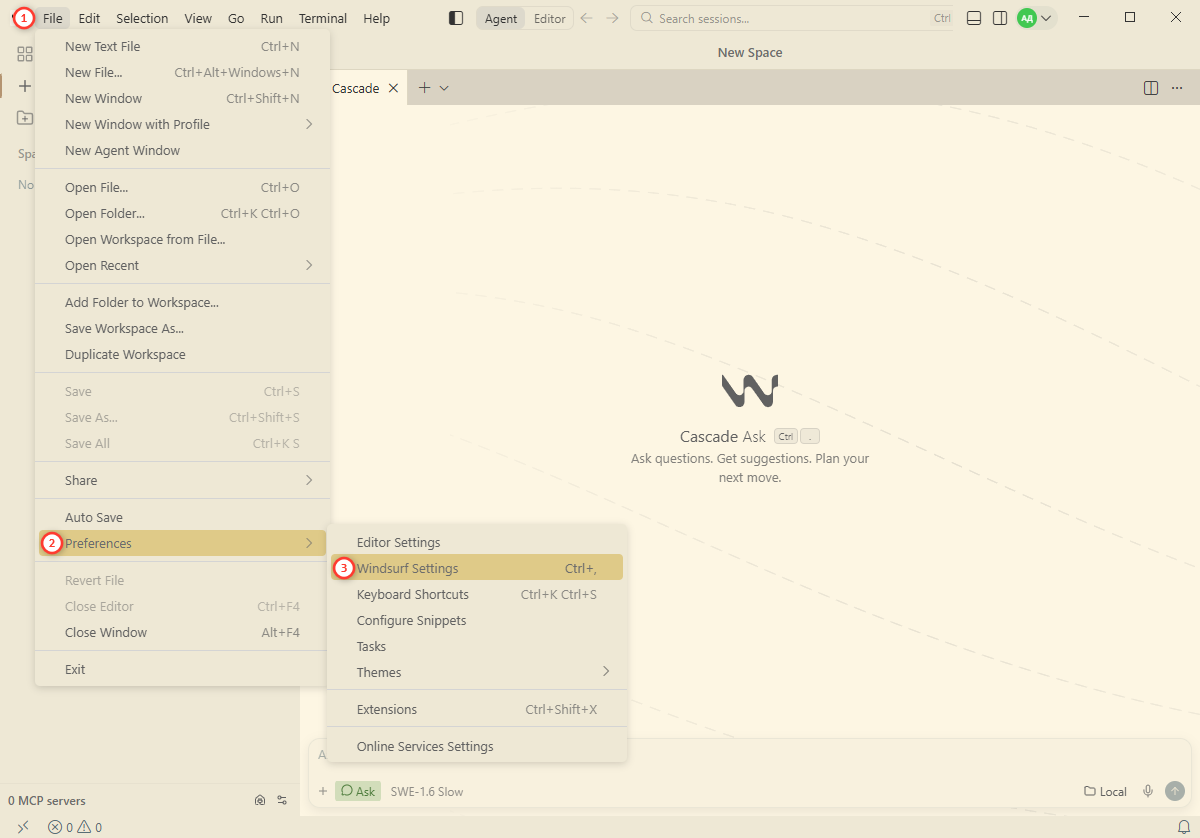Click the forward navigation arrow
This screenshot has height=838, width=1200.
tap(613, 18)
